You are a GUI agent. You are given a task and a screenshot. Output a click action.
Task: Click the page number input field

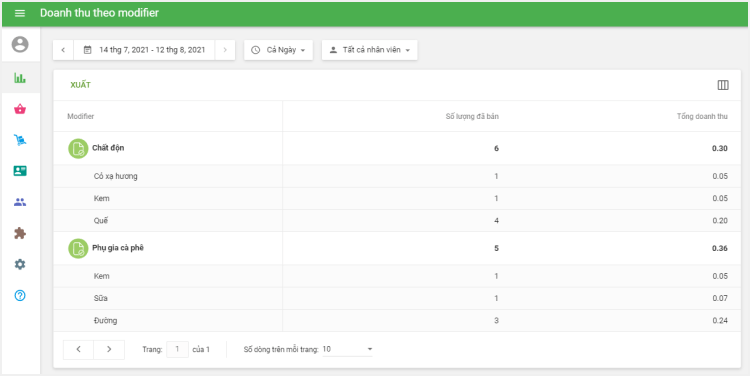[x=177, y=349]
